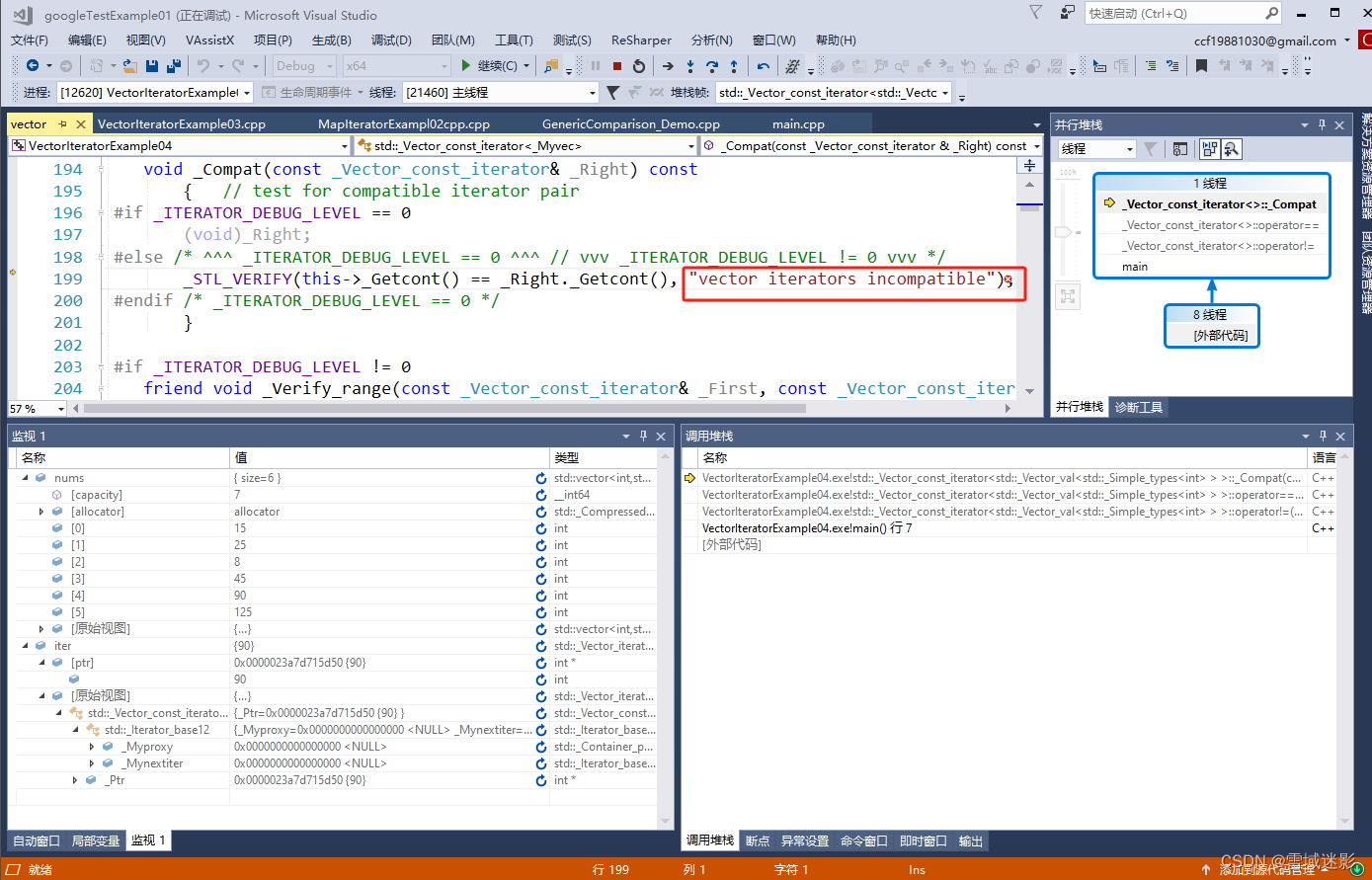This screenshot has width=1372, height=880.
Task: Collapse the nums node in the watch list
Action: coord(26,478)
